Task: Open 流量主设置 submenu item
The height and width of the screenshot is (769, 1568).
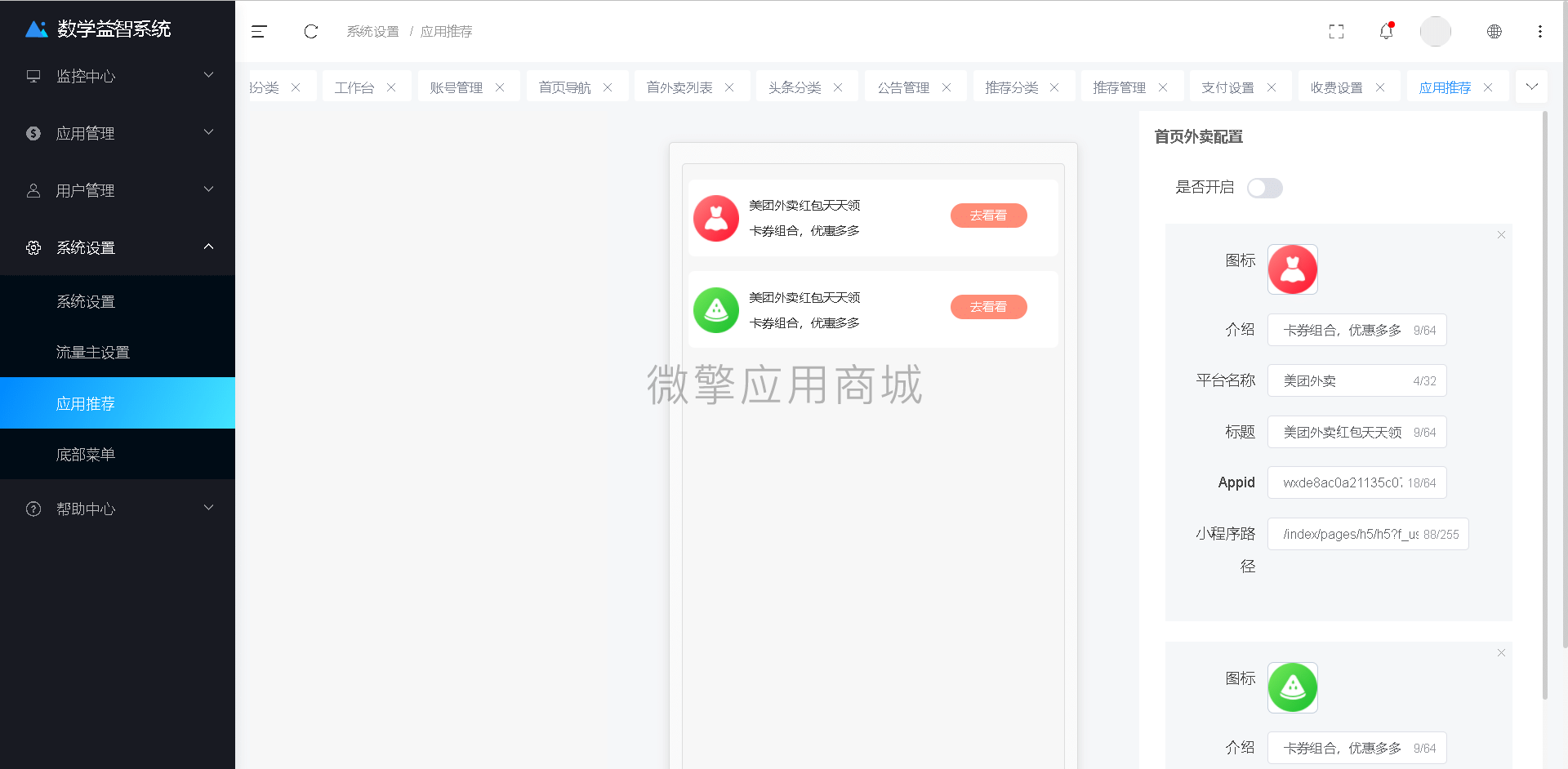Action: (118, 352)
